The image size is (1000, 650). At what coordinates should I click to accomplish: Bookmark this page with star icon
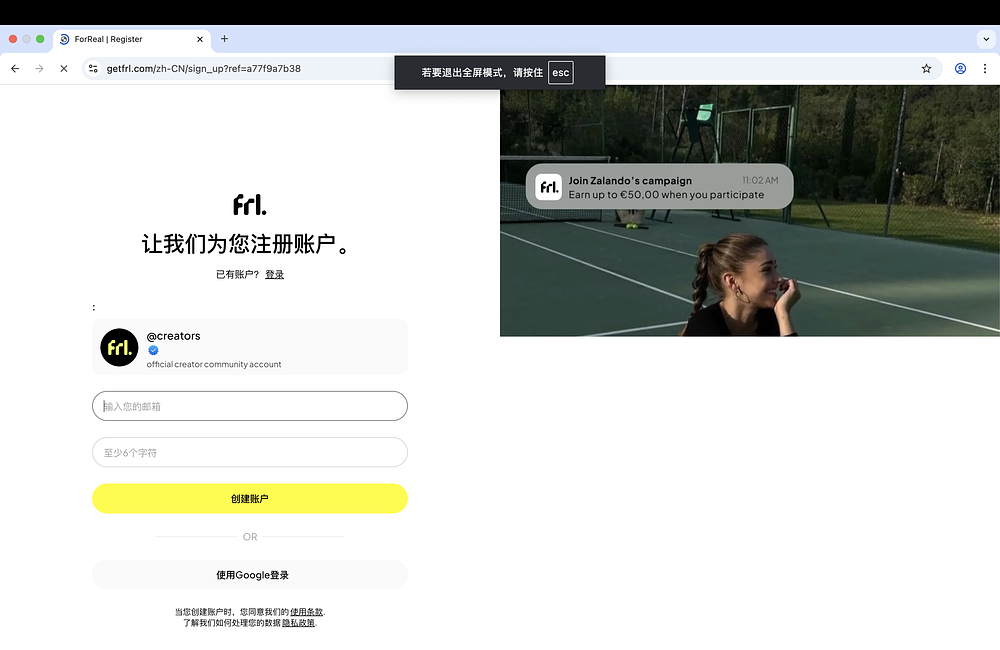click(926, 68)
